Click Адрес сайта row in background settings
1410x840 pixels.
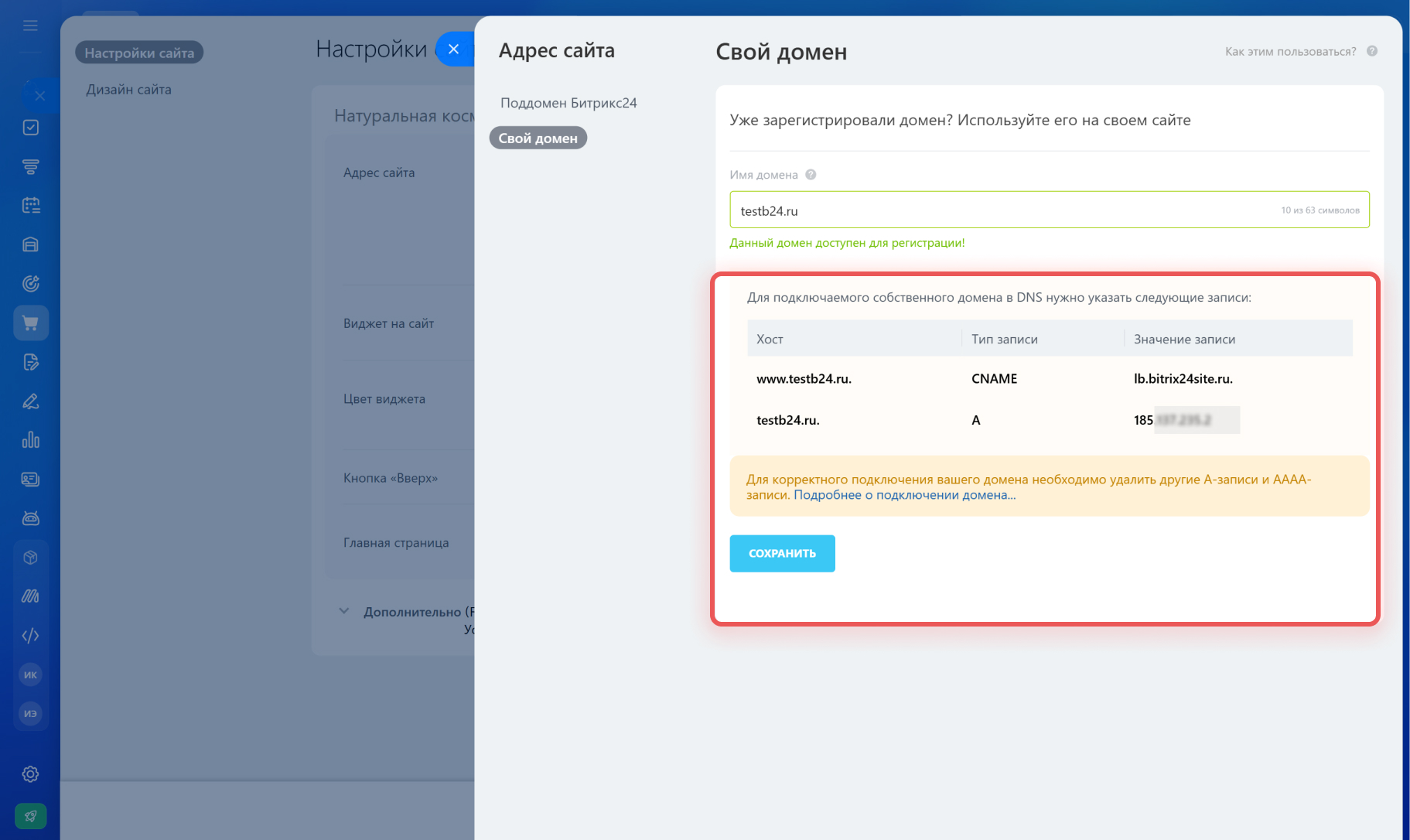(379, 172)
